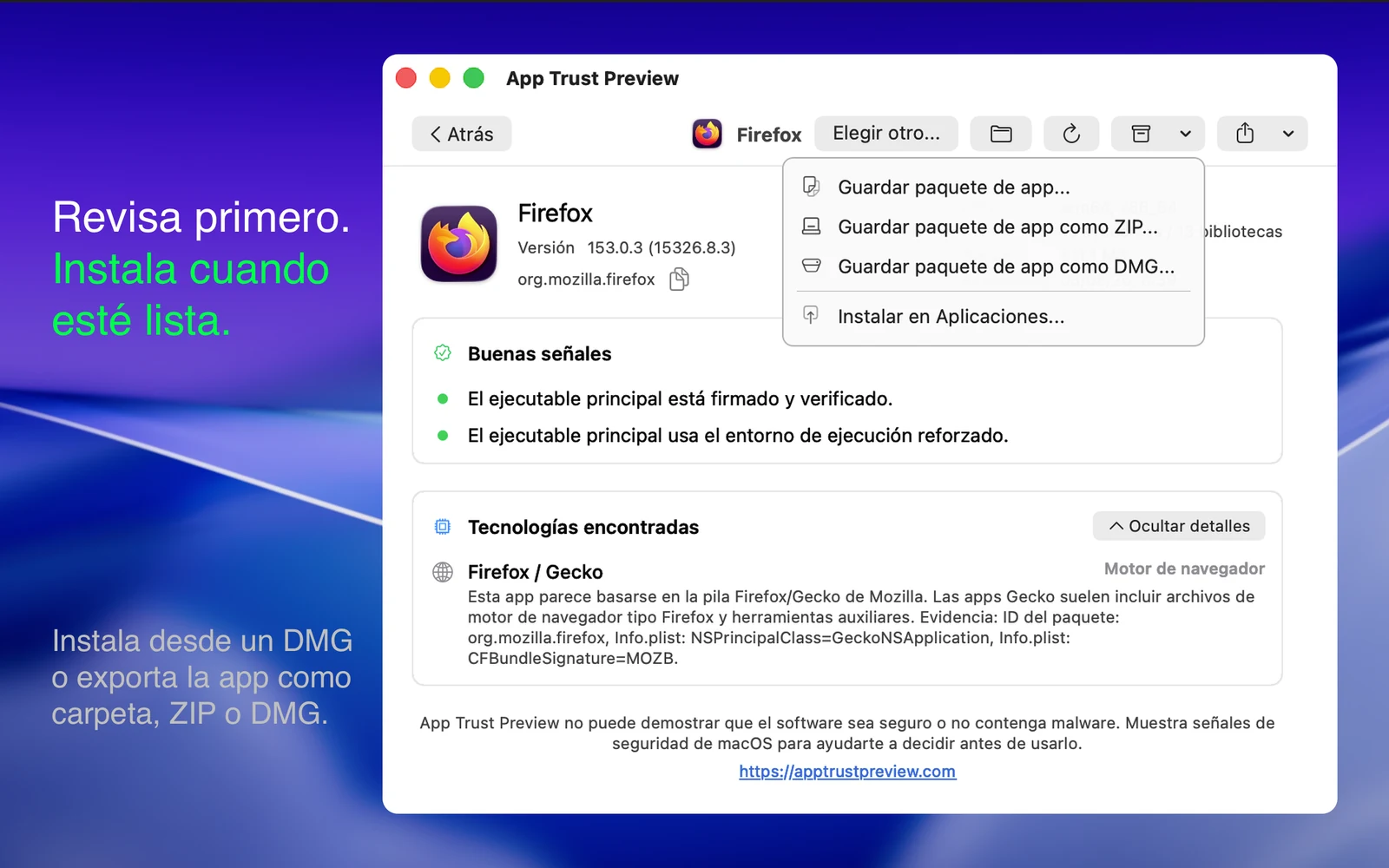Open the folder icon in the toolbar
Viewport: 1389px width, 868px height.
pos(1001,134)
